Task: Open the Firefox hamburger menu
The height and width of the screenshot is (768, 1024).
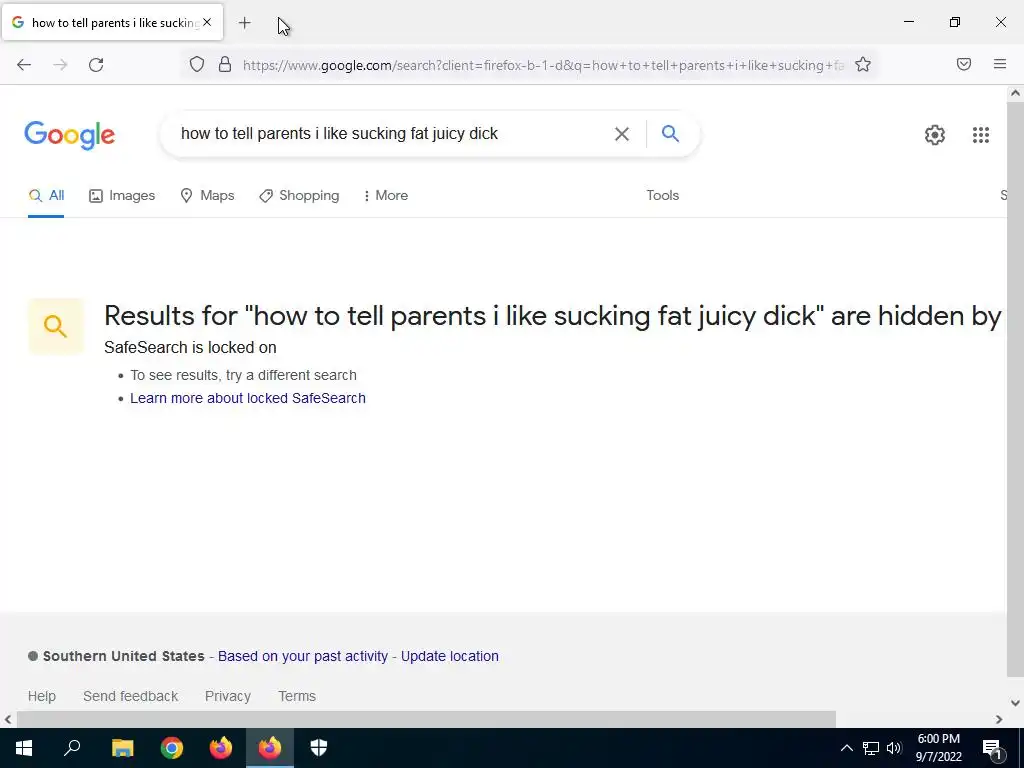Action: click(x=999, y=64)
